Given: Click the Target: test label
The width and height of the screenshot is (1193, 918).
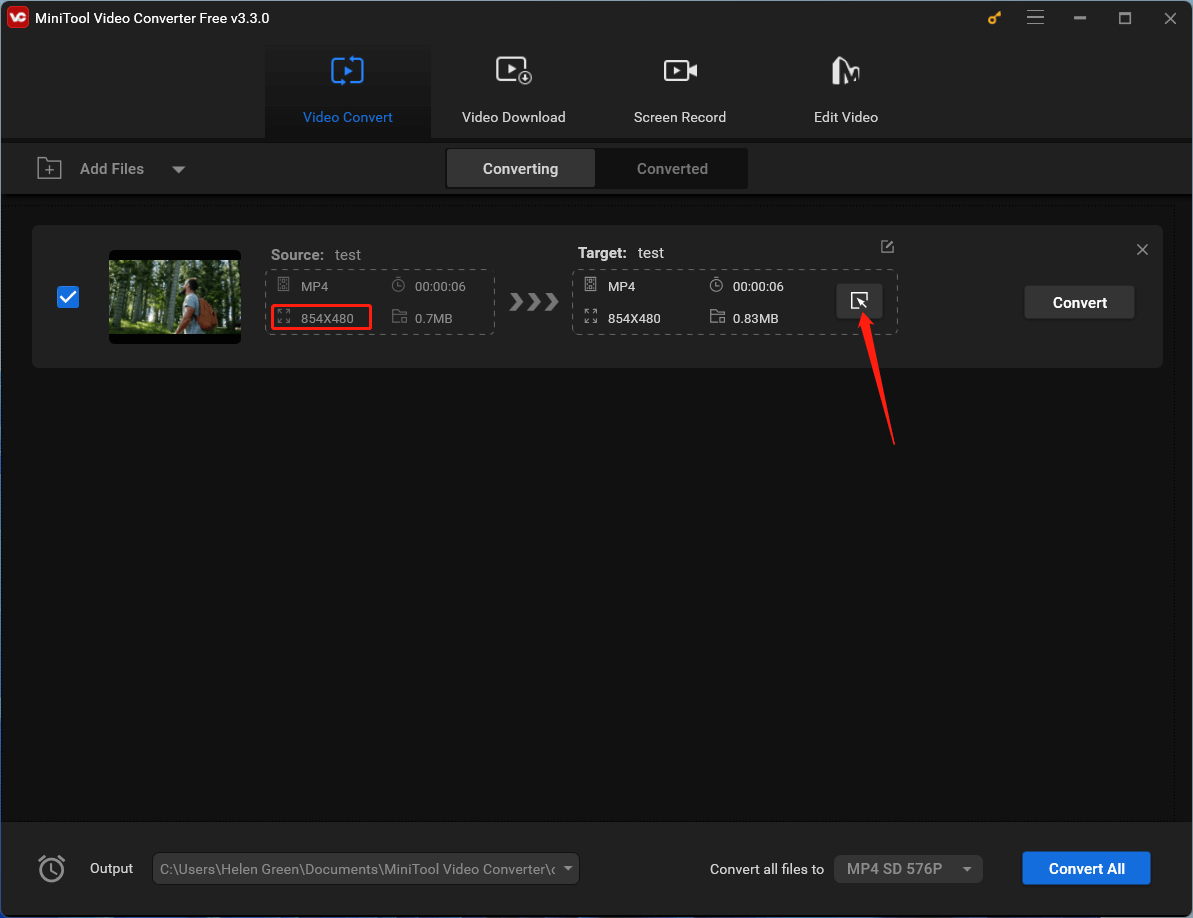Looking at the screenshot, I should [x=621, y=253].
